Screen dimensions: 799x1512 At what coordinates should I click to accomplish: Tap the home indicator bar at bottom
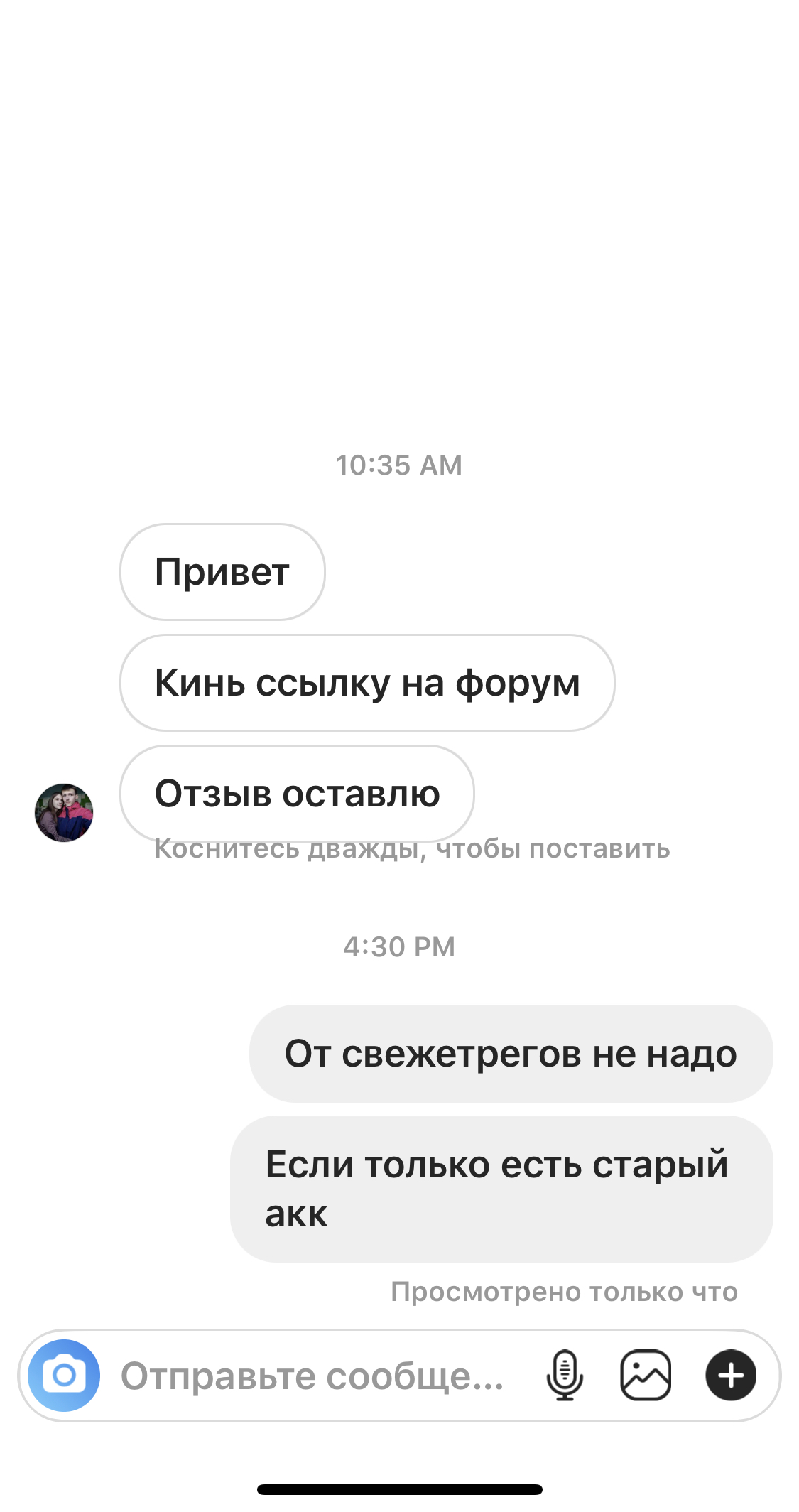399,1489
